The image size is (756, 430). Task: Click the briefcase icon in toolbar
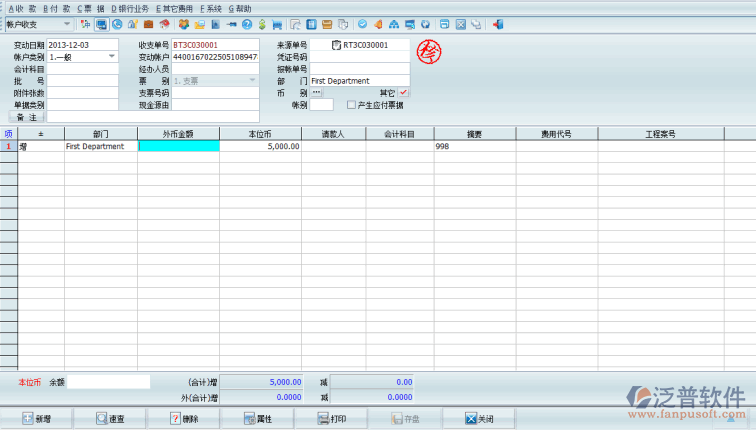[x=148, y=23]
